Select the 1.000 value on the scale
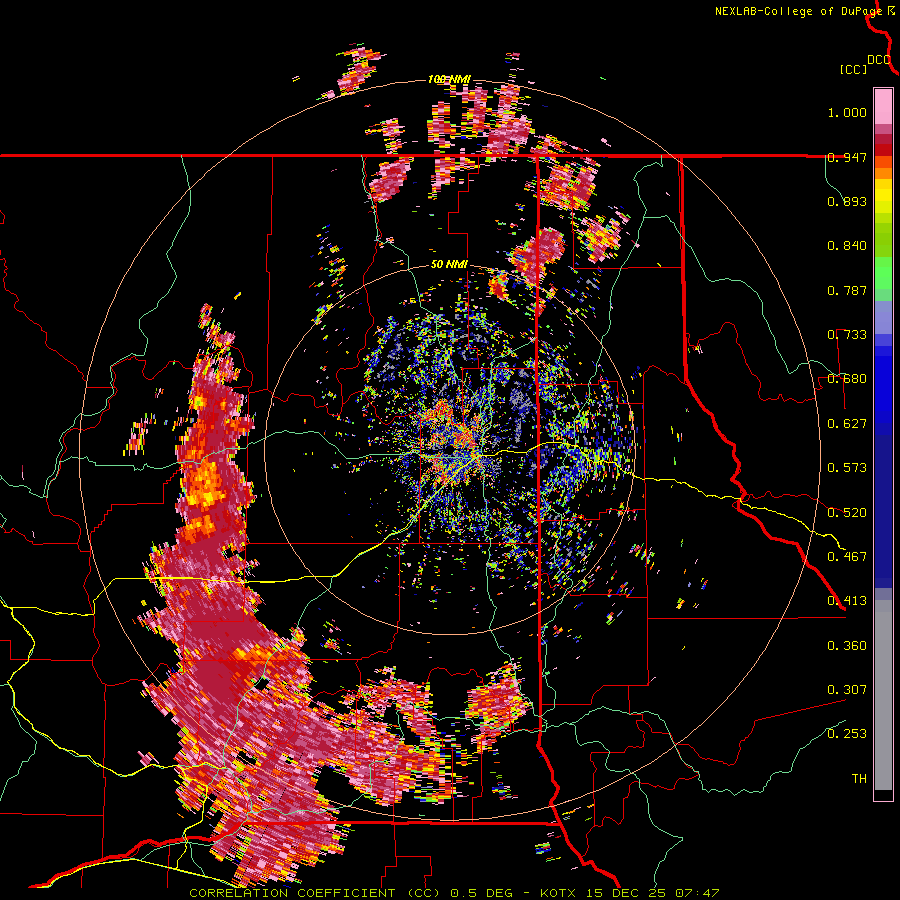 click(847, 112)
